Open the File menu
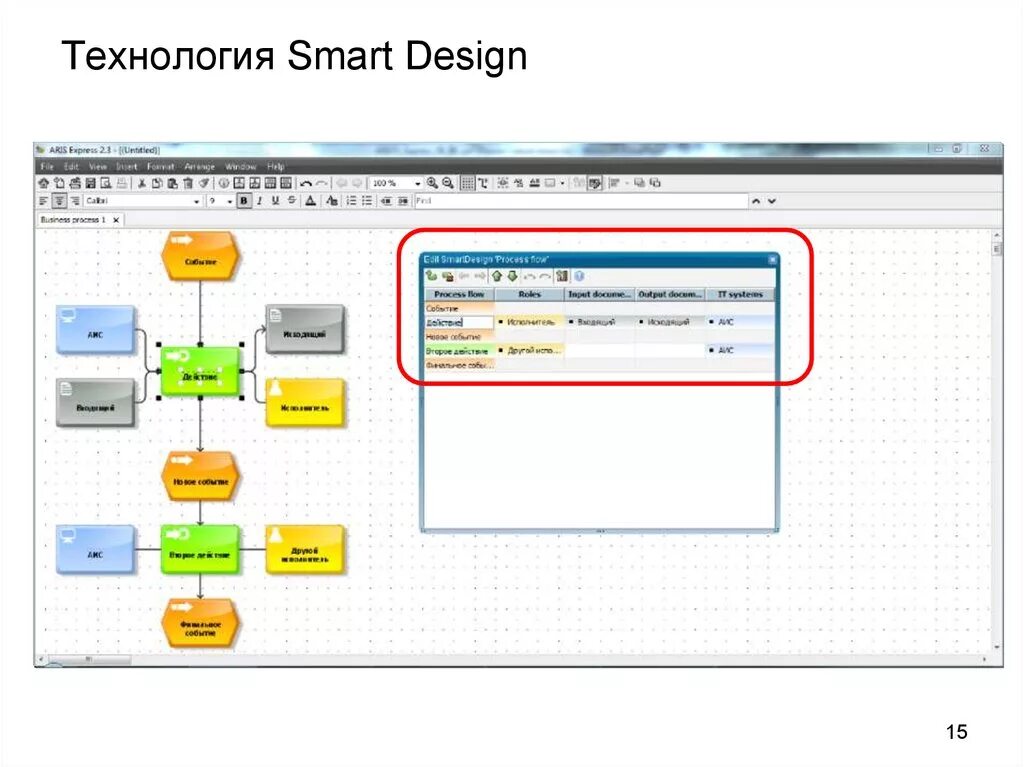The image size is (1024, 767). pyautogui.click(x=47, y=167)
